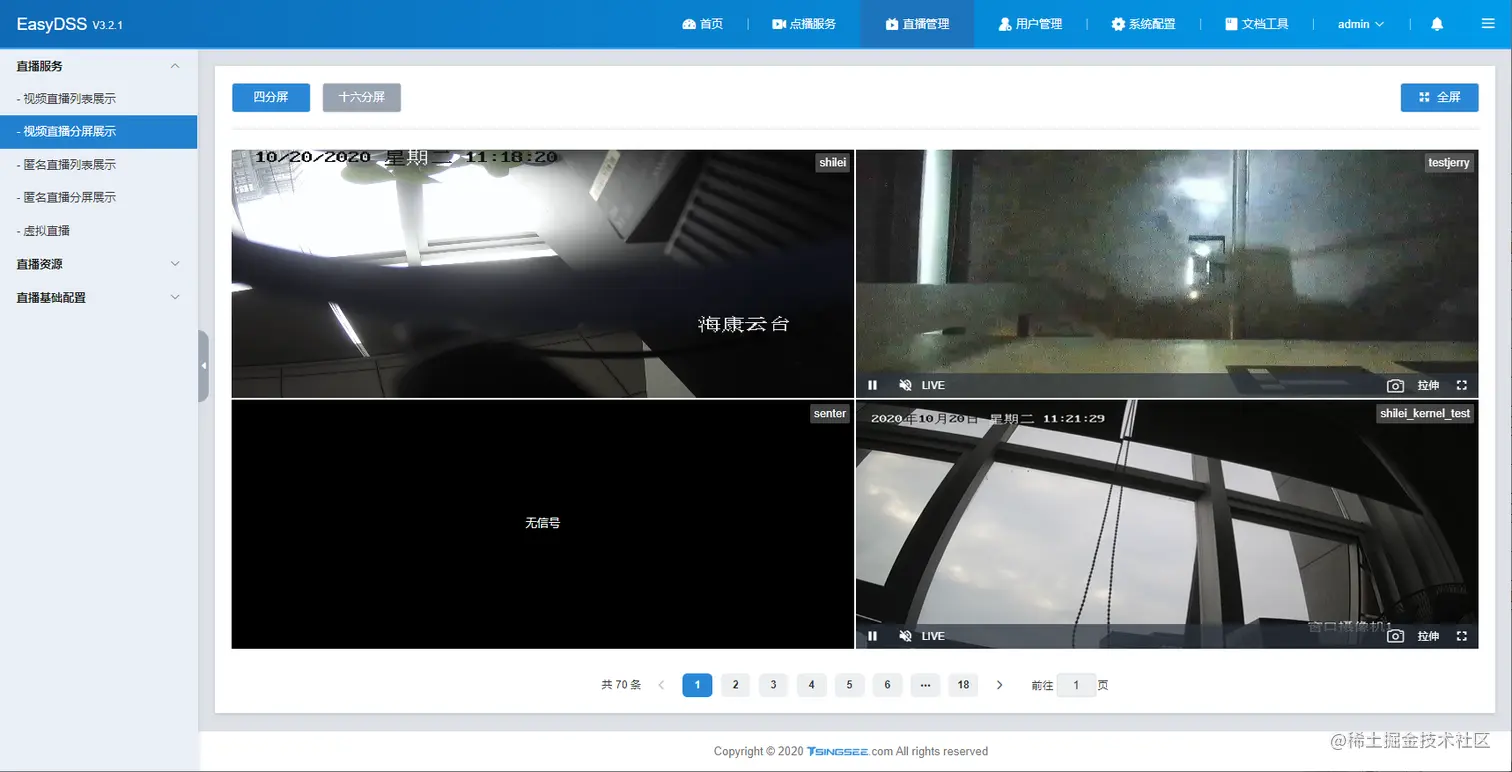Take a snapshot of the testjerry stream
The width and height of the screenshot is (1512, 772).
tap(1395, 385)
